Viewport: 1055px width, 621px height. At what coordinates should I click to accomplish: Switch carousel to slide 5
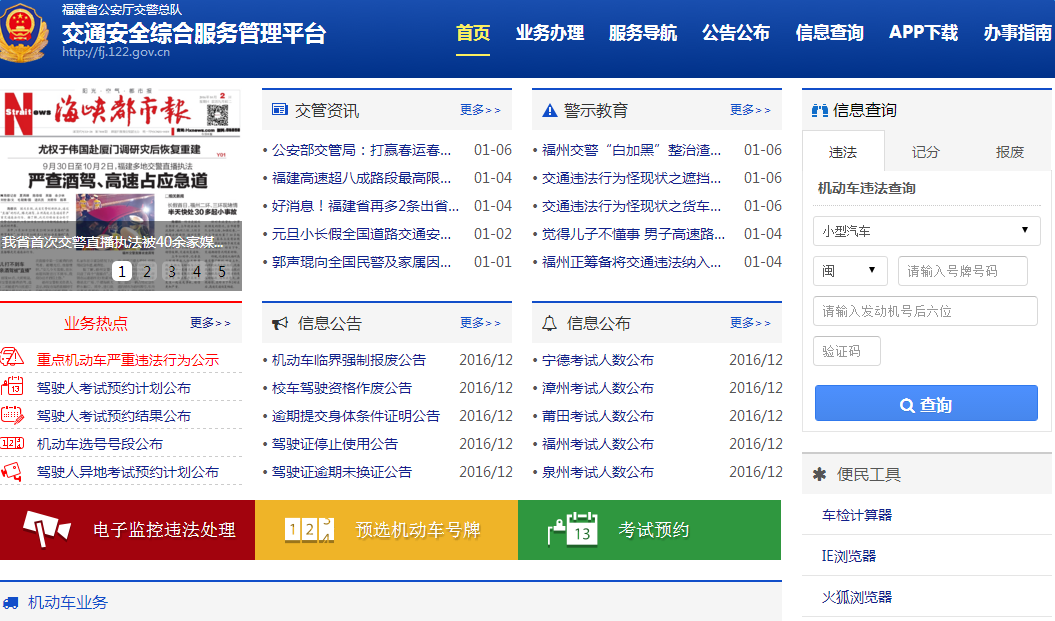coord(221,271)
